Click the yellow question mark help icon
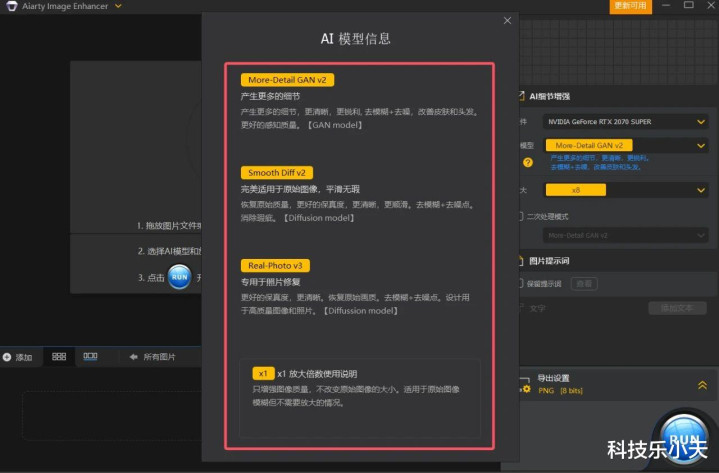 (x=528, y=162)
